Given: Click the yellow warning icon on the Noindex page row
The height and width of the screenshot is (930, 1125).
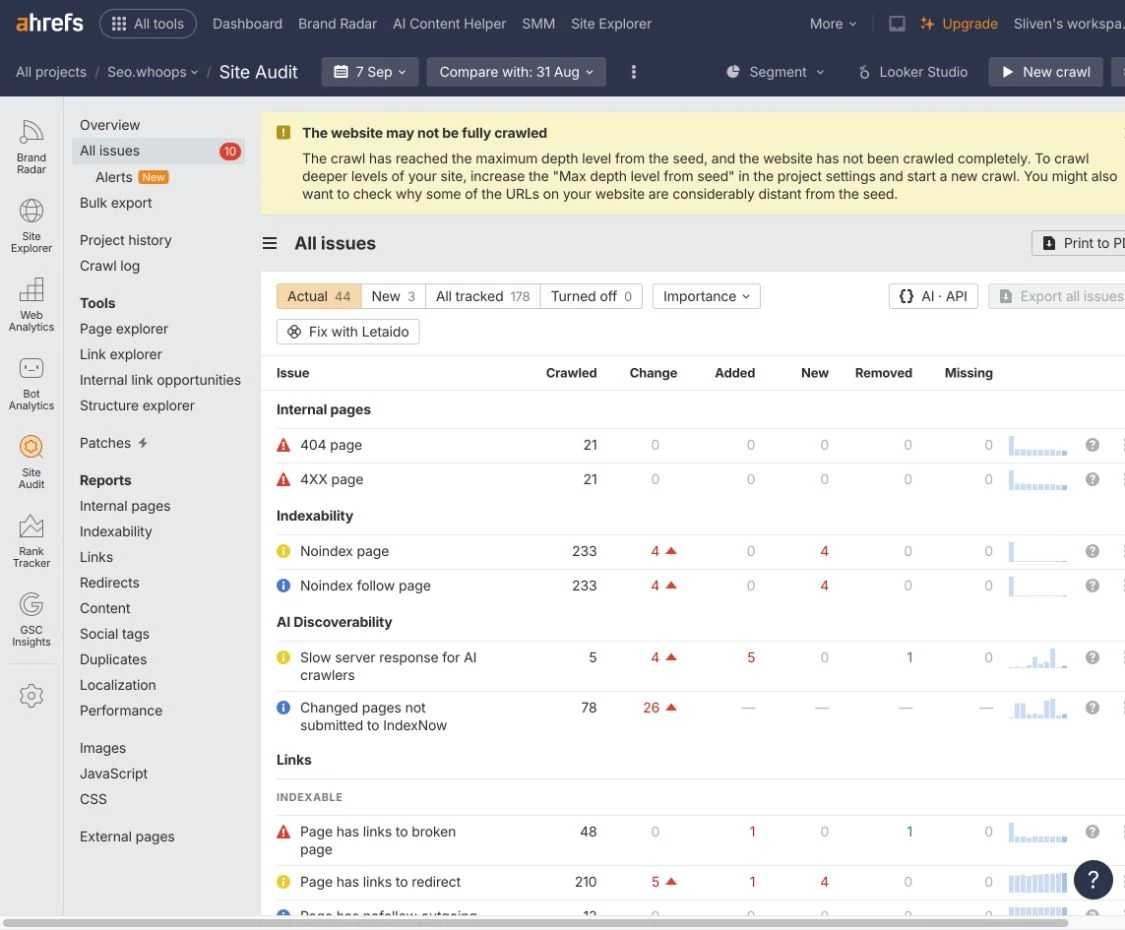Looking at the screenshot, I should tap(283, 551).
